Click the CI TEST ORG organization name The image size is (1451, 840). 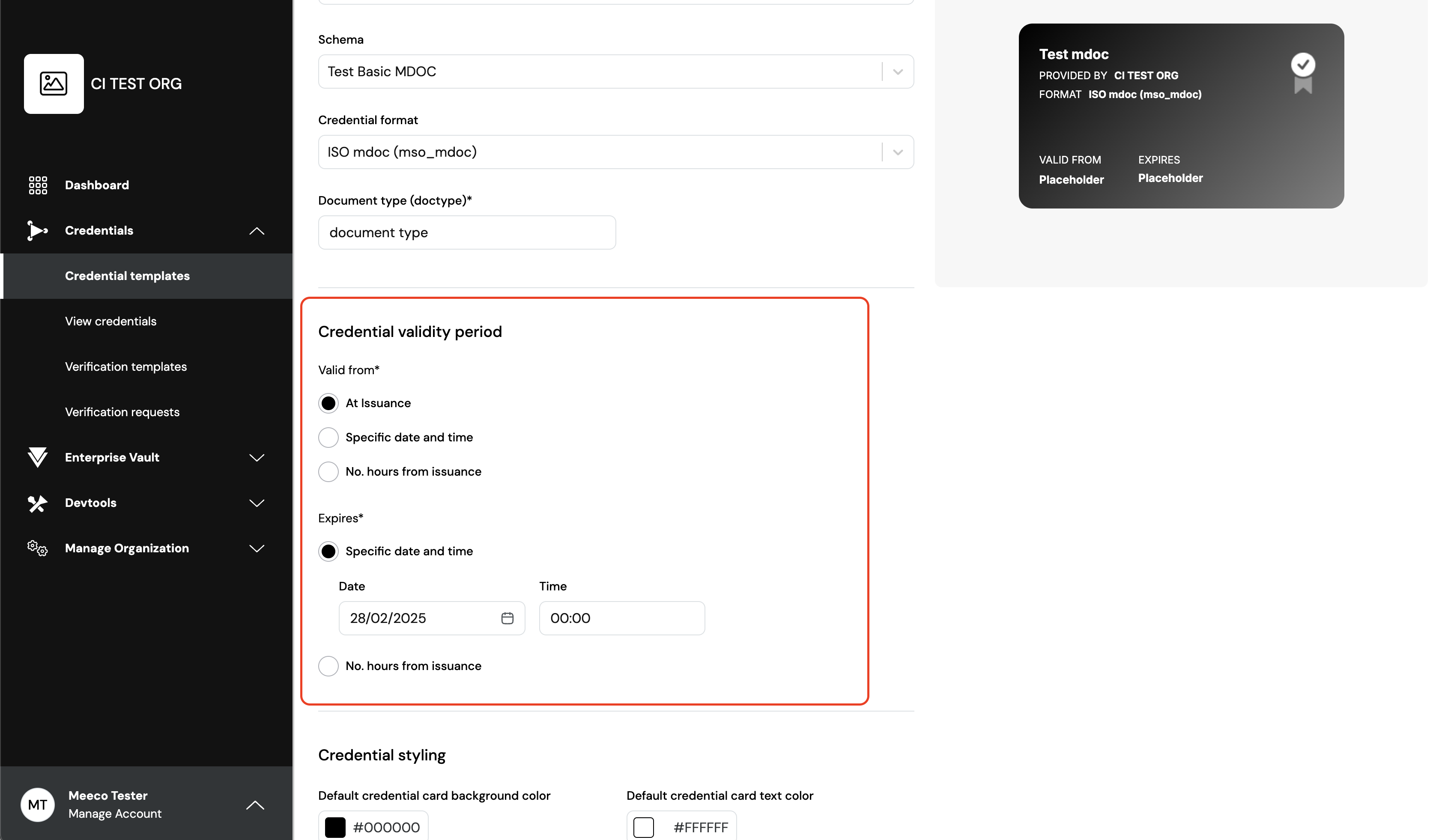pos(136,84)
